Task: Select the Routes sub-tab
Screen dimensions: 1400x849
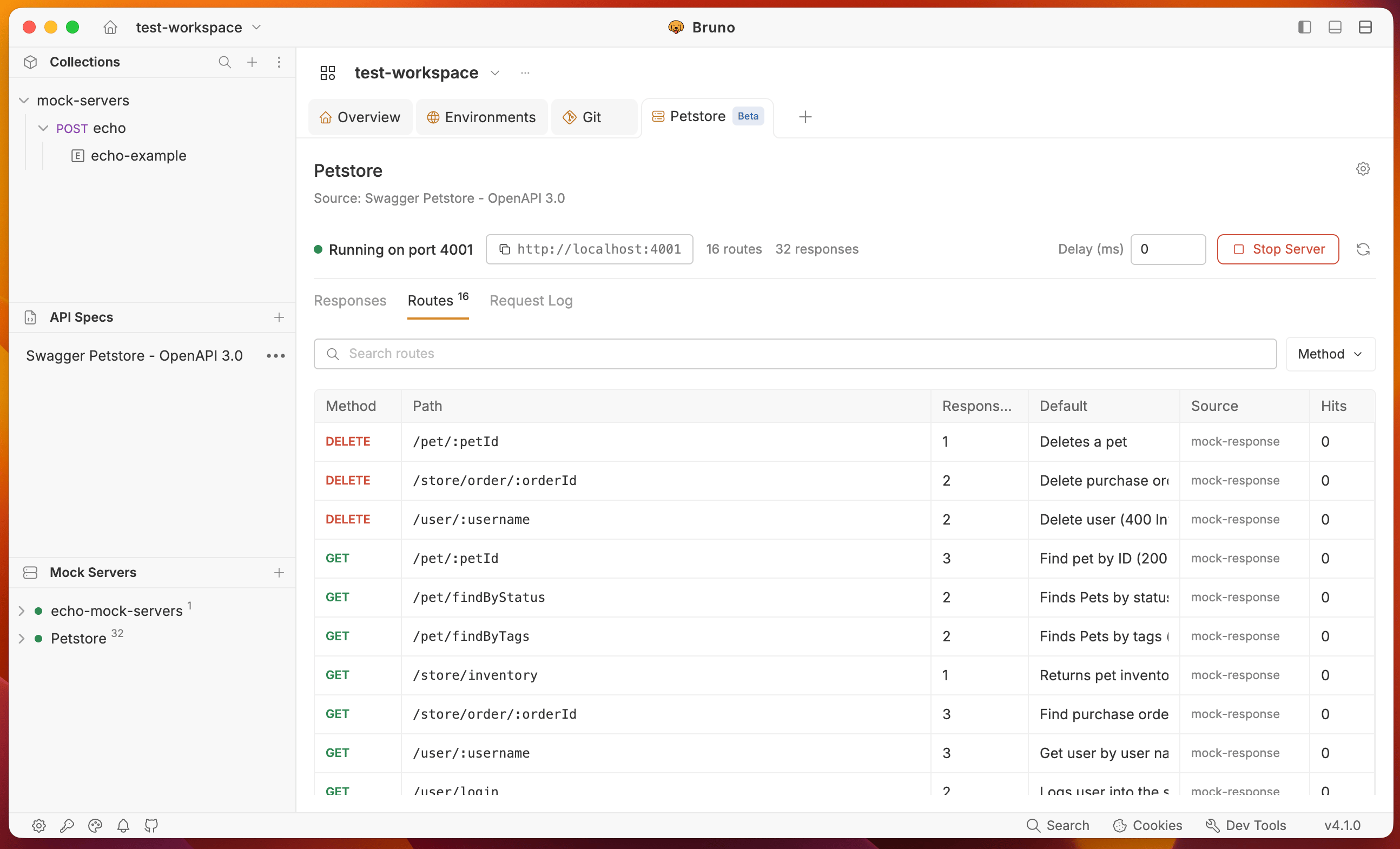Action: tap(438, 301)
